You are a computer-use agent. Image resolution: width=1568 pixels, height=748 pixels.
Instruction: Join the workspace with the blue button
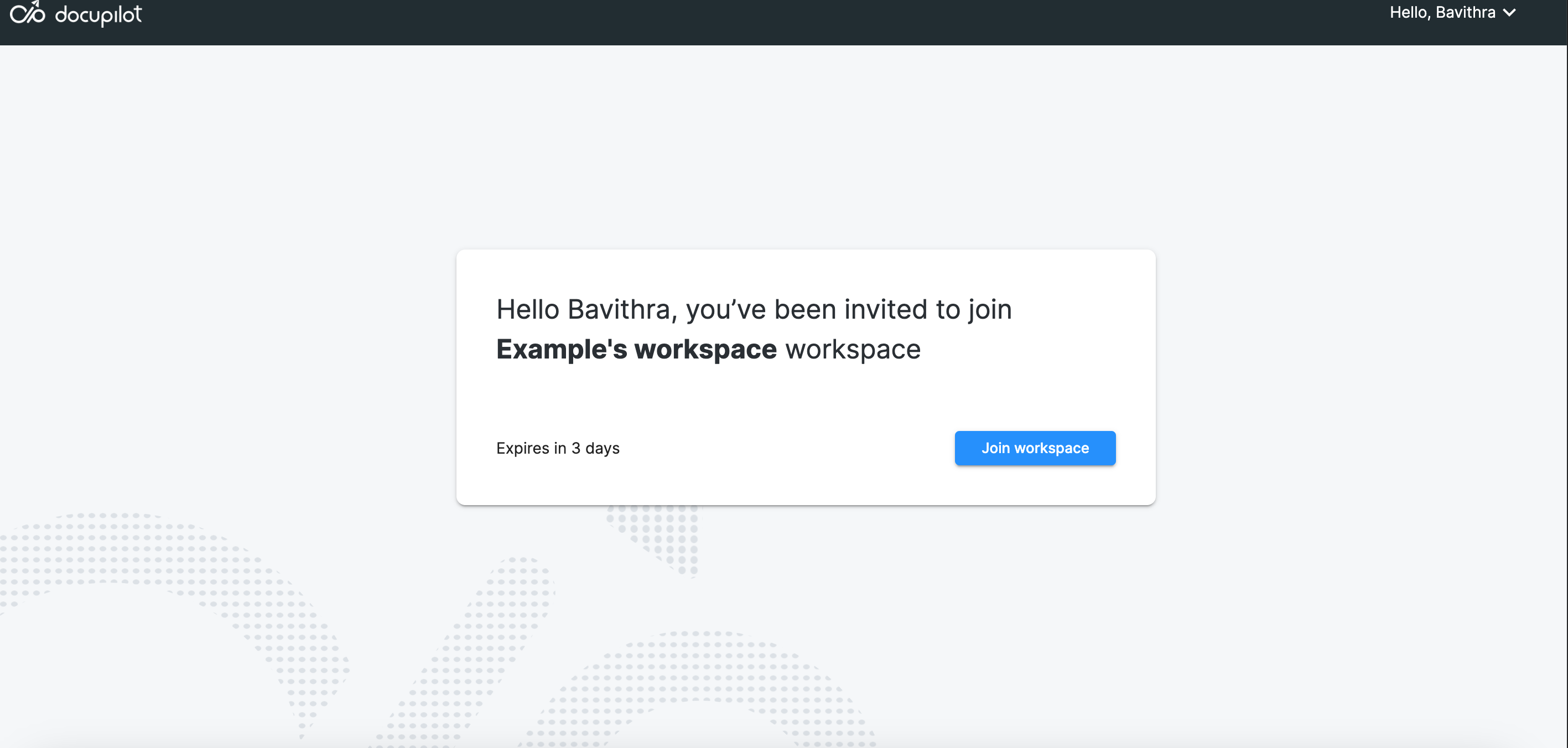1034,448
